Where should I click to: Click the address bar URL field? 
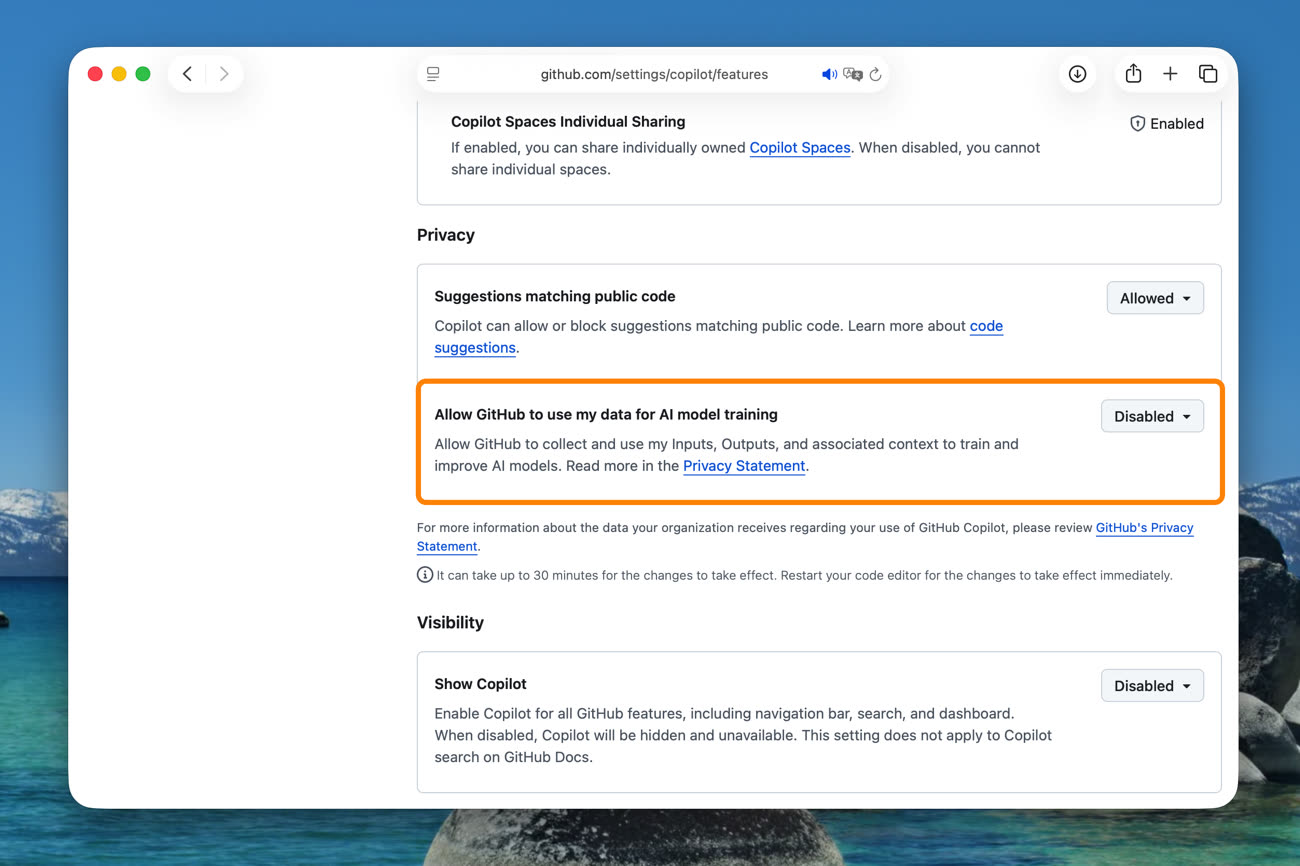654,74
